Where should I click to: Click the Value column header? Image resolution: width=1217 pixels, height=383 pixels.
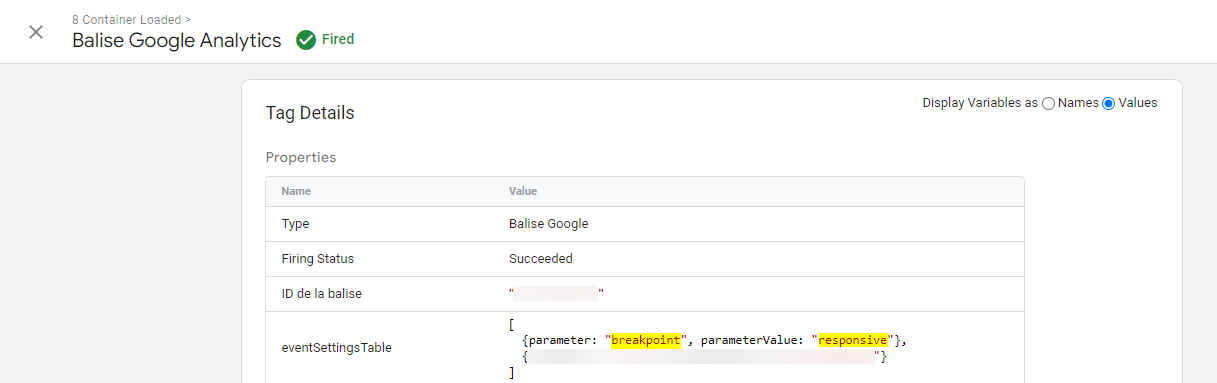tap(524, 191)
